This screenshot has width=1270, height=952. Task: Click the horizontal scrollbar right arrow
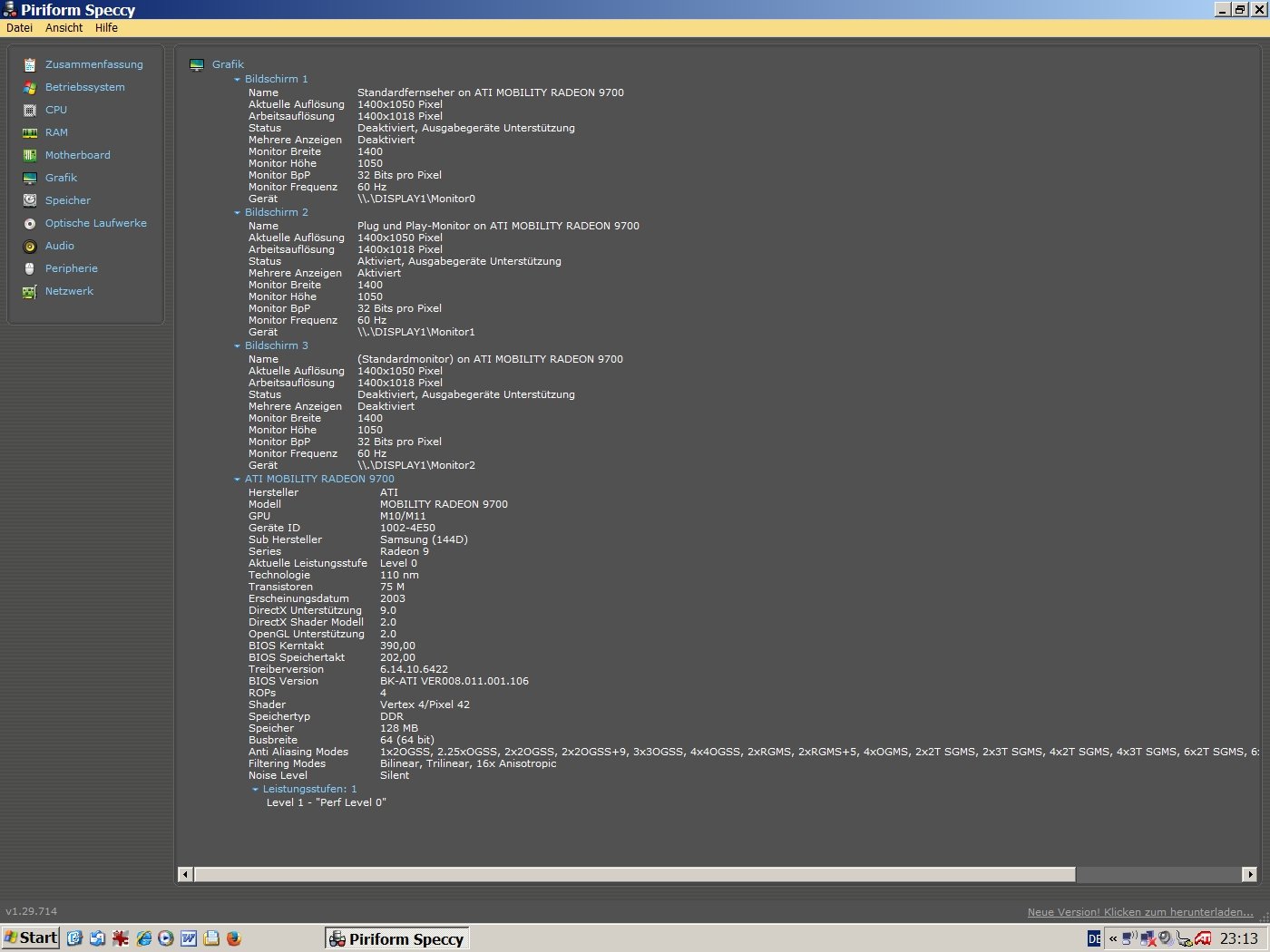pos(1250,875)
